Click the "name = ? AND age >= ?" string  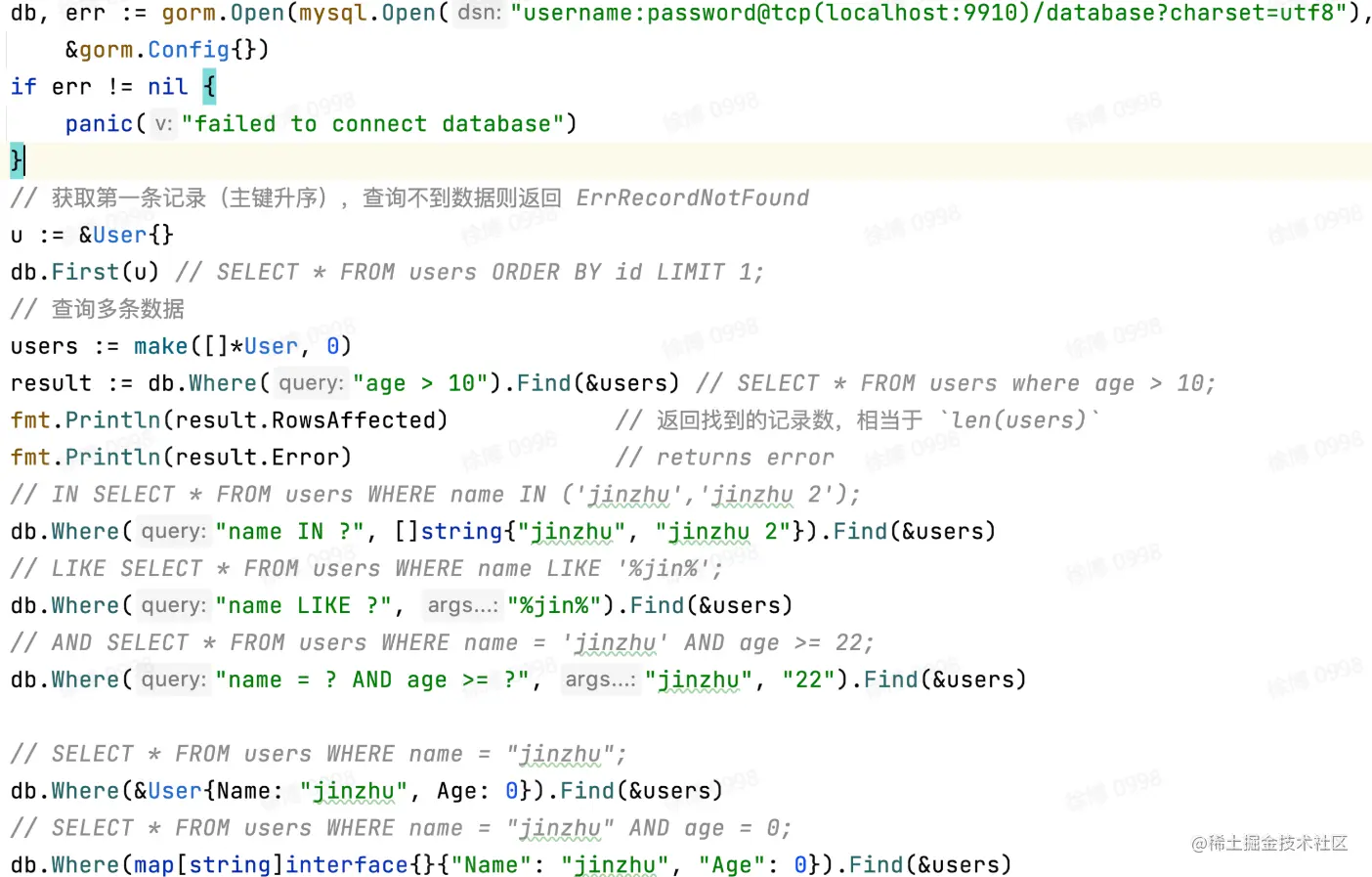[x=372, y=680]
